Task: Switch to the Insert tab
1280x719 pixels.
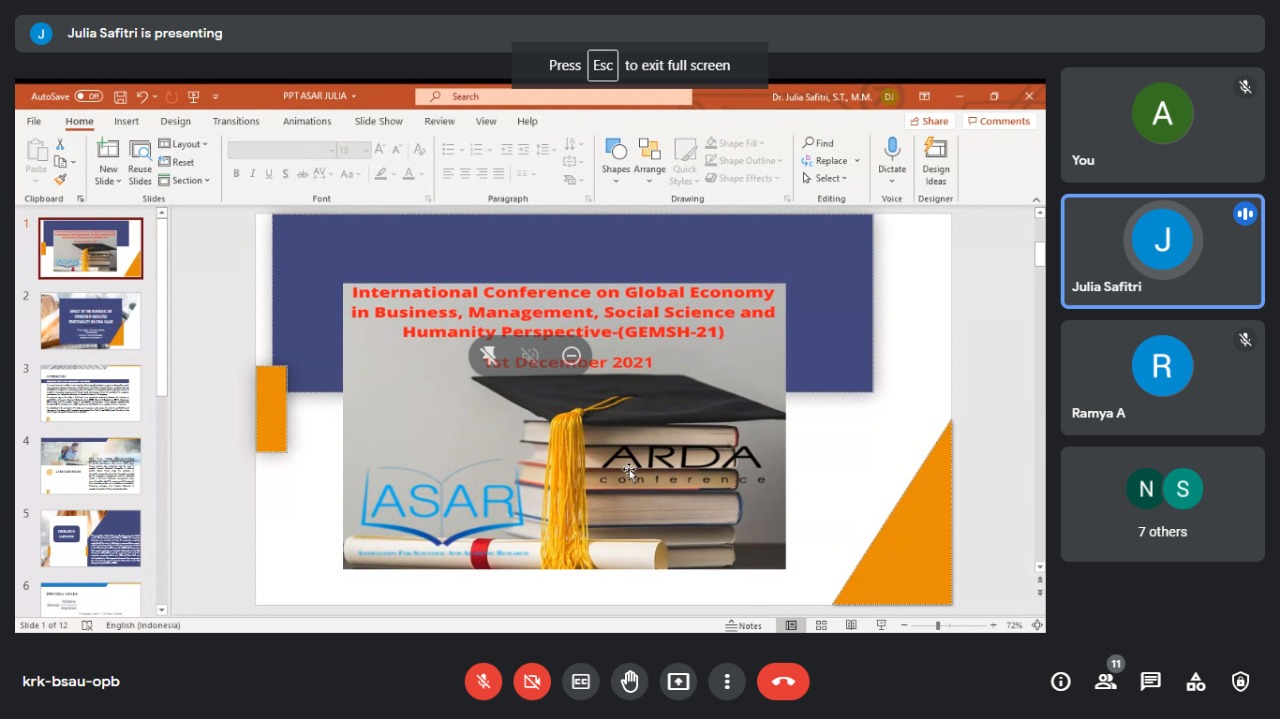Action: [x=126, y=121]
